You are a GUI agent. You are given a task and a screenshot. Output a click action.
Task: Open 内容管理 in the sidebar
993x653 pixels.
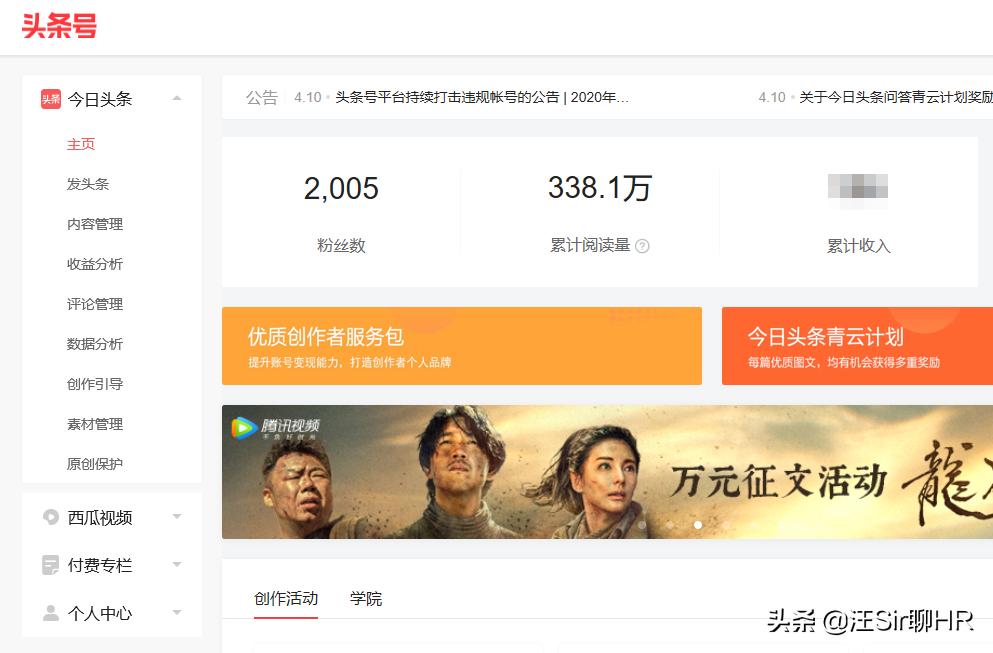(x=95, y=224)
